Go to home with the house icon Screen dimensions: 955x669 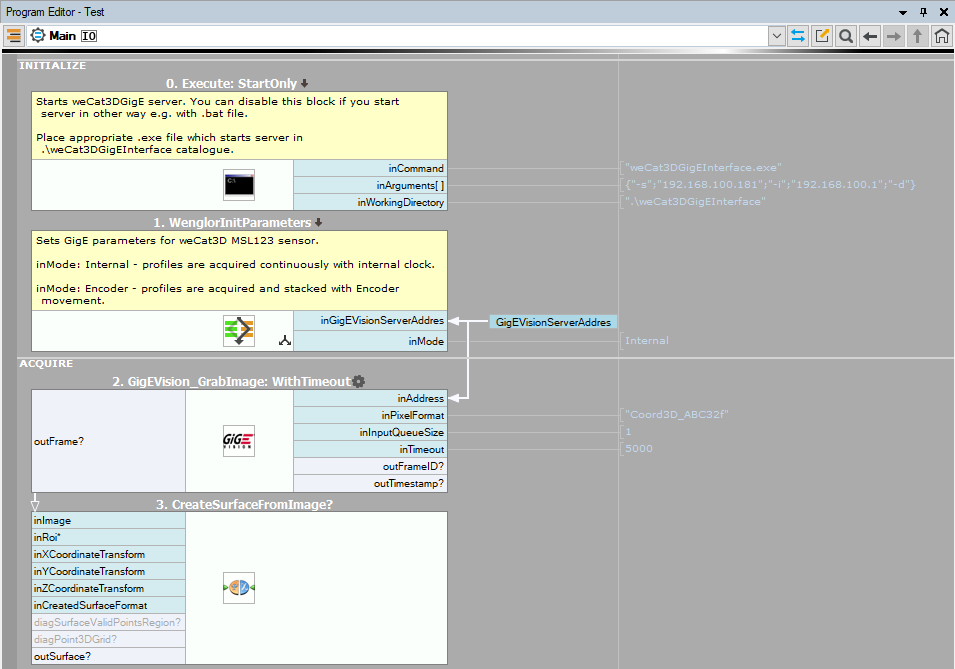(x=941, y=36)
